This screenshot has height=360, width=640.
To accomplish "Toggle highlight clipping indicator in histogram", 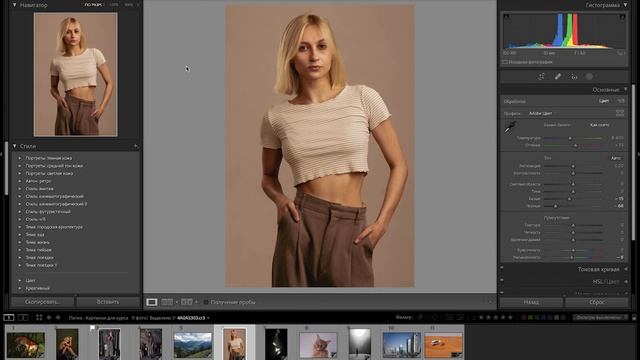I will click(622, 17).
